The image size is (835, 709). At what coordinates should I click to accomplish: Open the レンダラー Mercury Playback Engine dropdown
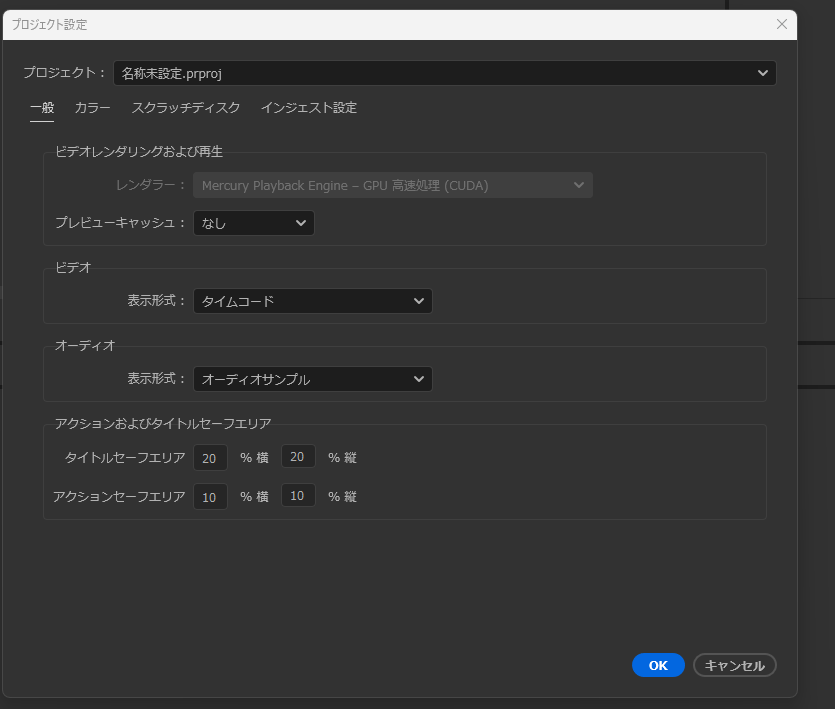point(393,185)
